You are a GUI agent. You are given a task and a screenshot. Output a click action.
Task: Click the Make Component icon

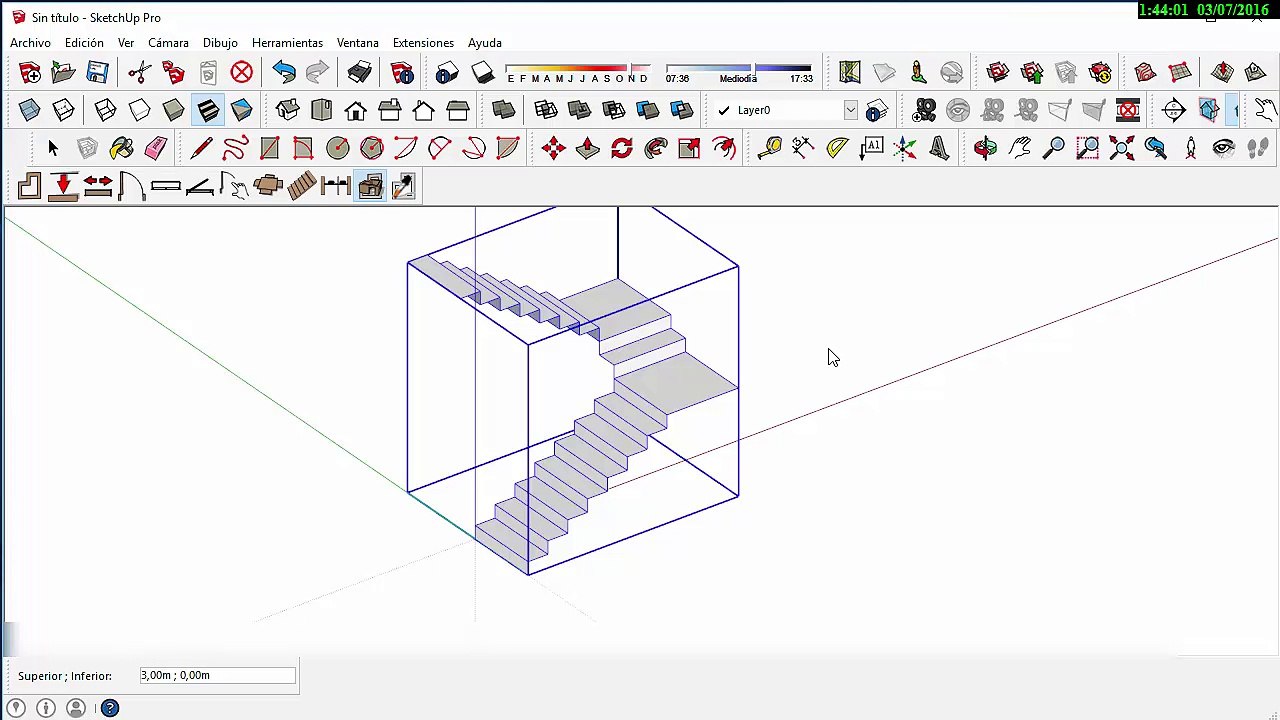[x=87, y=148]
